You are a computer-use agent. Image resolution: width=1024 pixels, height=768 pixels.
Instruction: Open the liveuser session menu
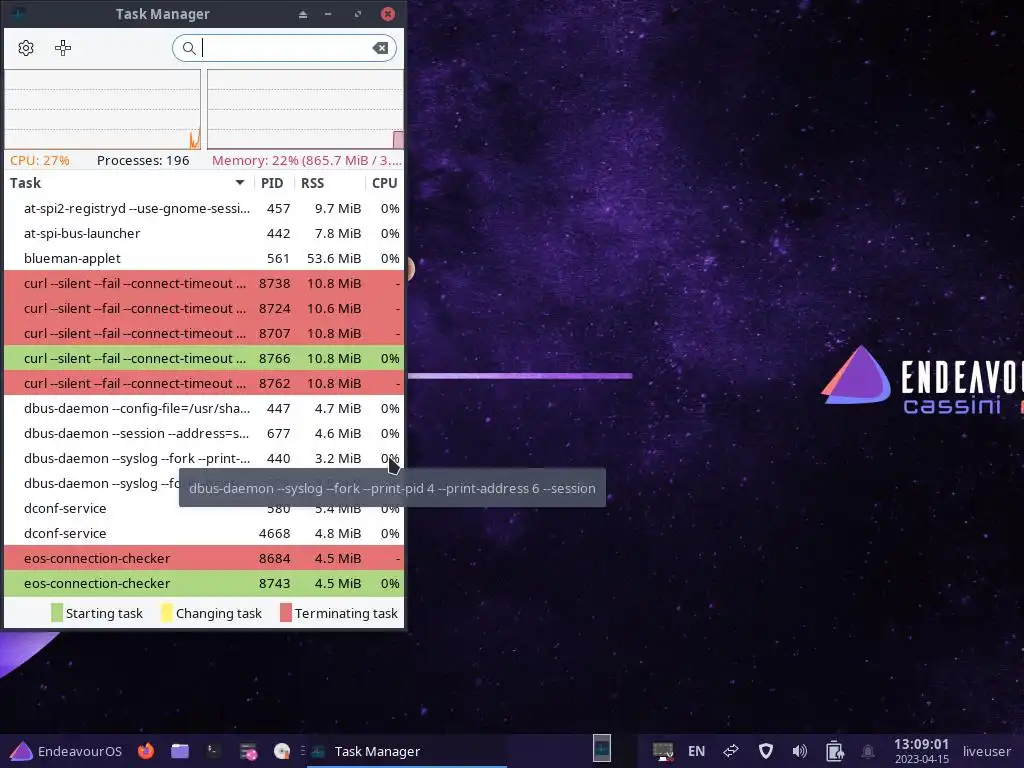coord(987,752)
